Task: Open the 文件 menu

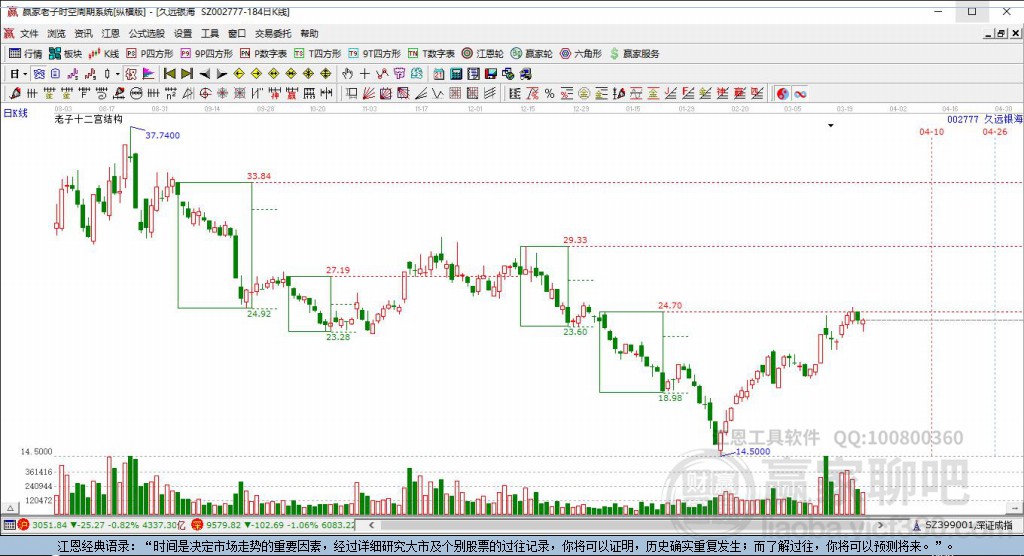Action: pyautogui.click(x=29, y=33)
